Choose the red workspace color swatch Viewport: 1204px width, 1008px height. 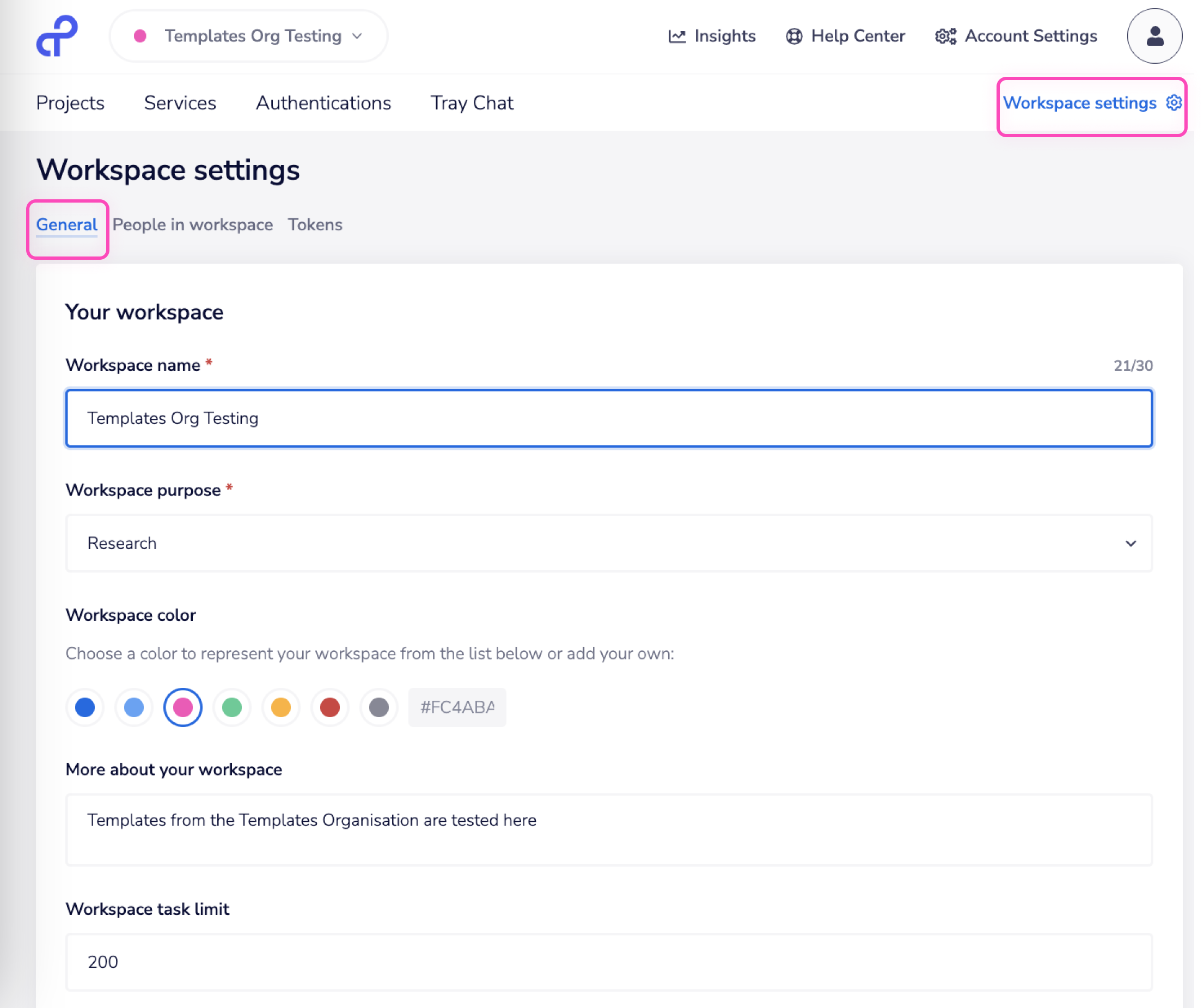tap(329, 707)
